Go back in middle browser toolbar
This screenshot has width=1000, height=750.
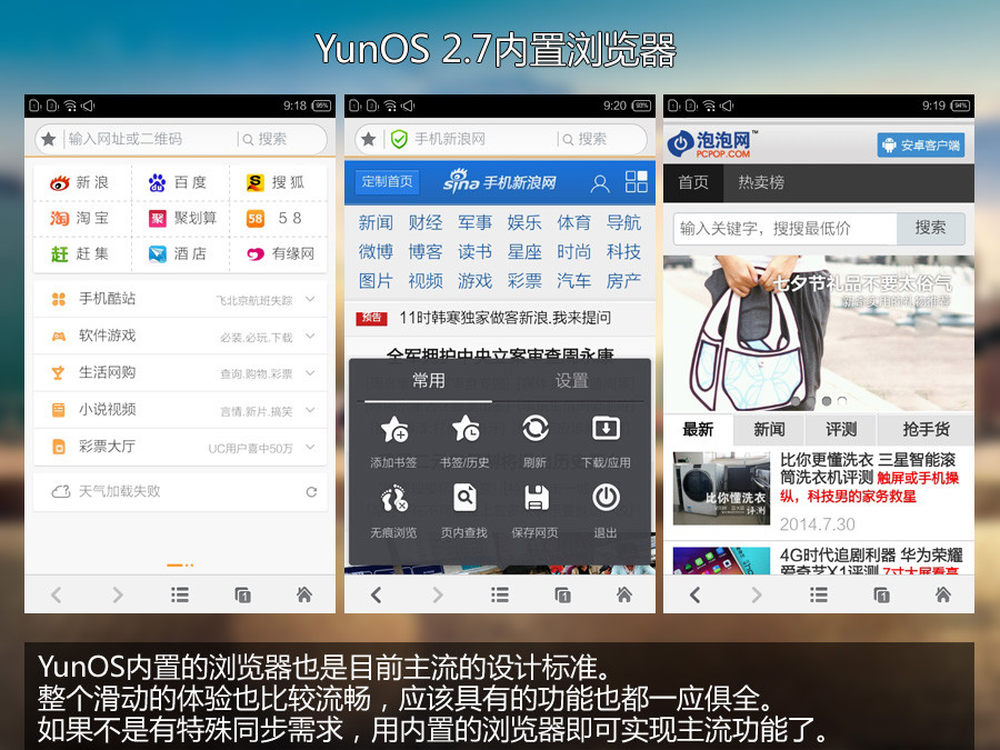coord(376,595)
